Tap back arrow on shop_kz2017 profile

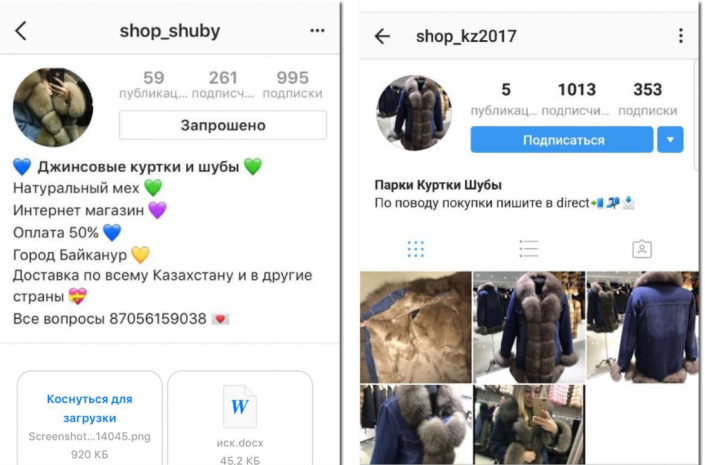coord(382,36)
